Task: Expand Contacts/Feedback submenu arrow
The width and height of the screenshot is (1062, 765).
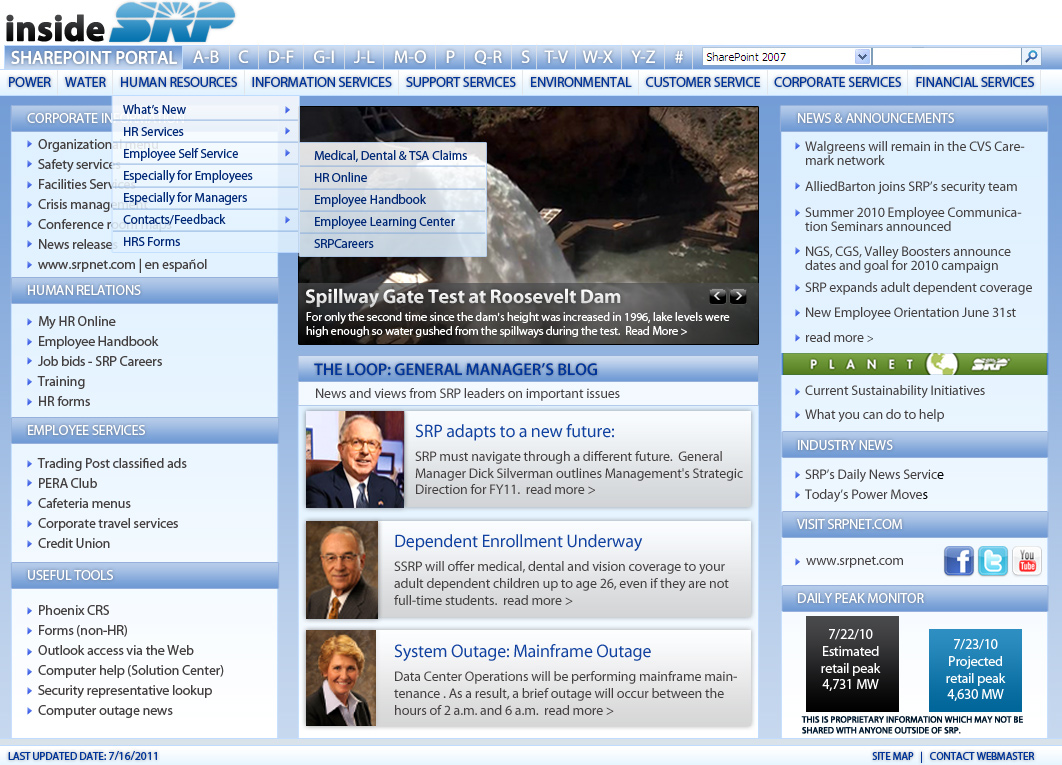Action: [x=287, y=220]
